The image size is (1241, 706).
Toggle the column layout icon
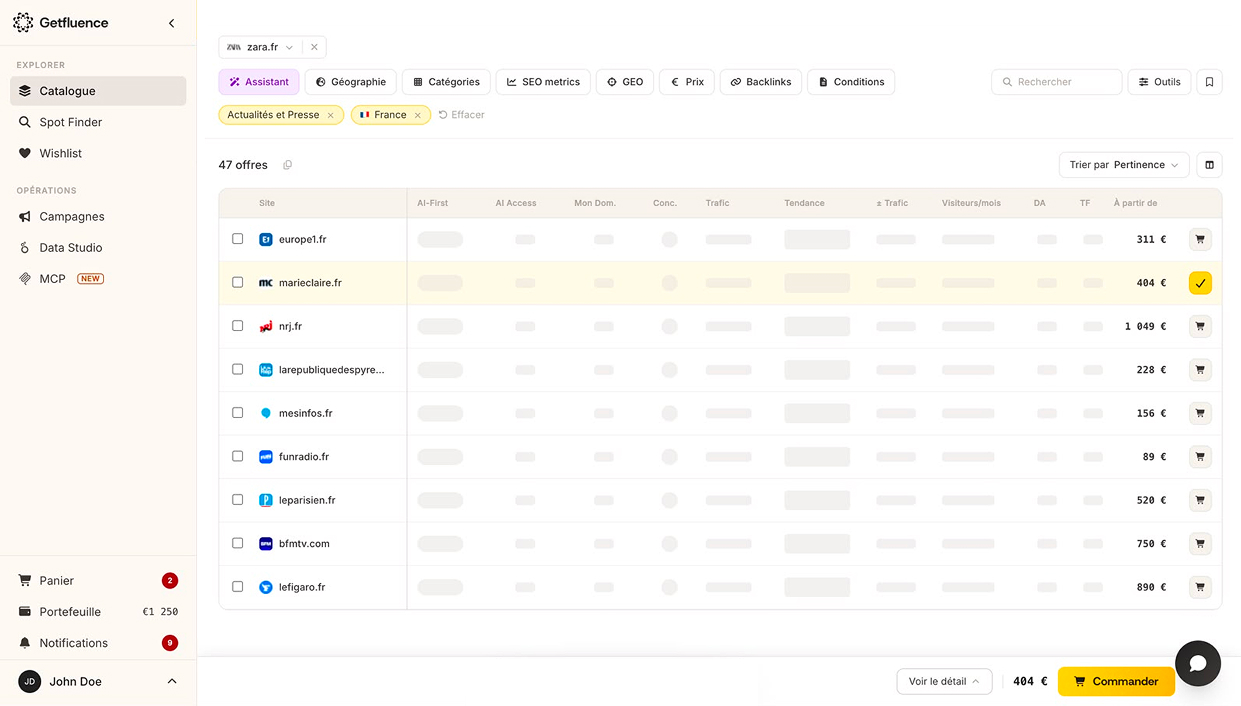click(1209, 165)
